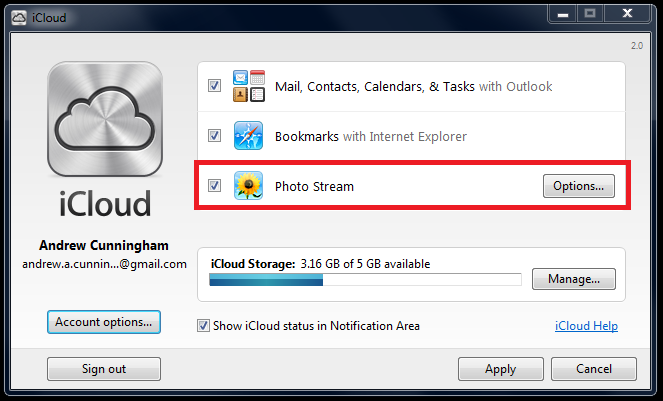Disable the Photo Stream checkbox
Viewport: 663px width, 401px height.
(x=214, y=186)
